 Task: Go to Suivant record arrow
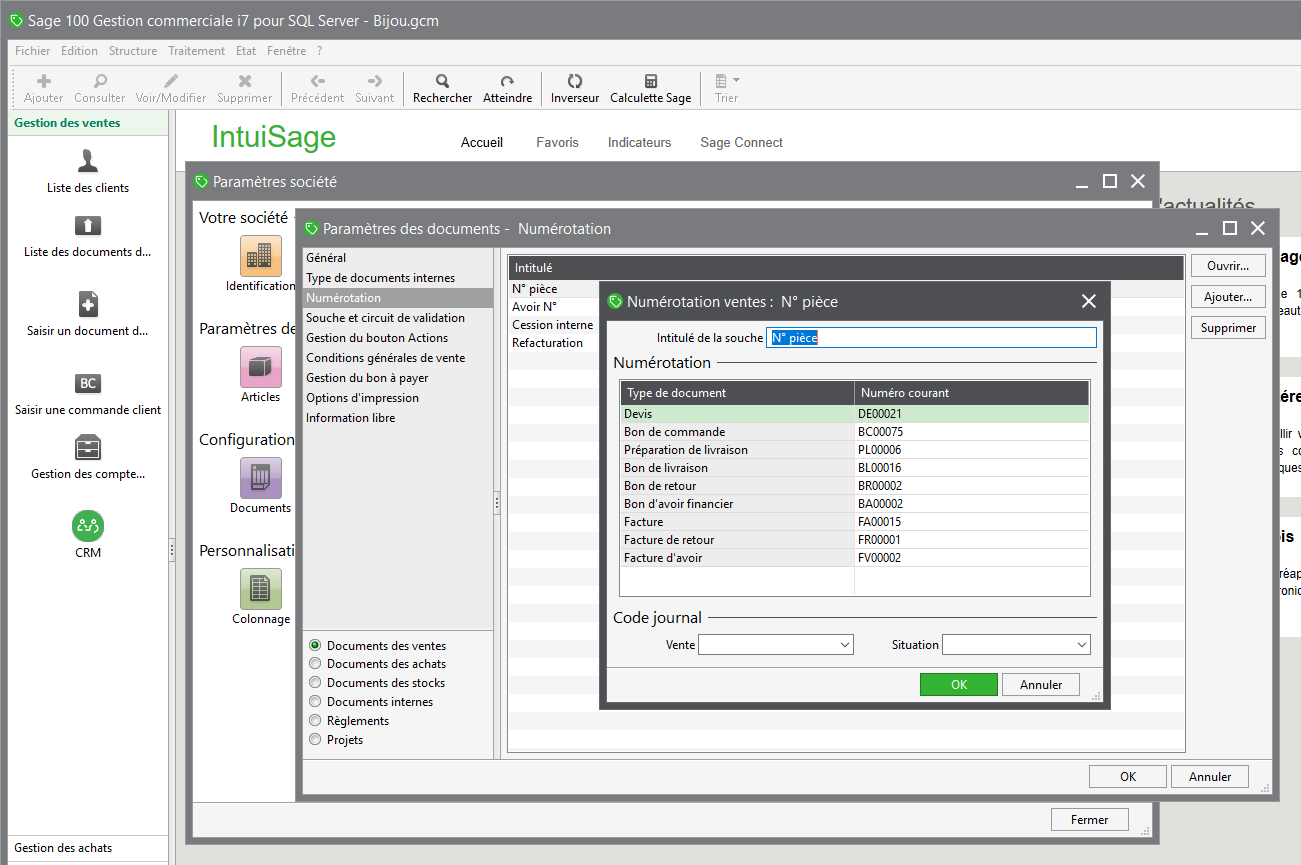(x=375, y=81)
